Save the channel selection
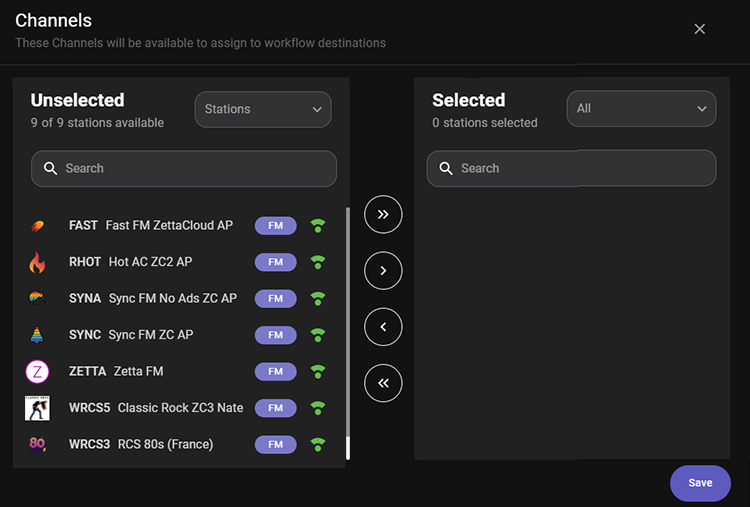 pyautogui.click(x=700, y=483)
